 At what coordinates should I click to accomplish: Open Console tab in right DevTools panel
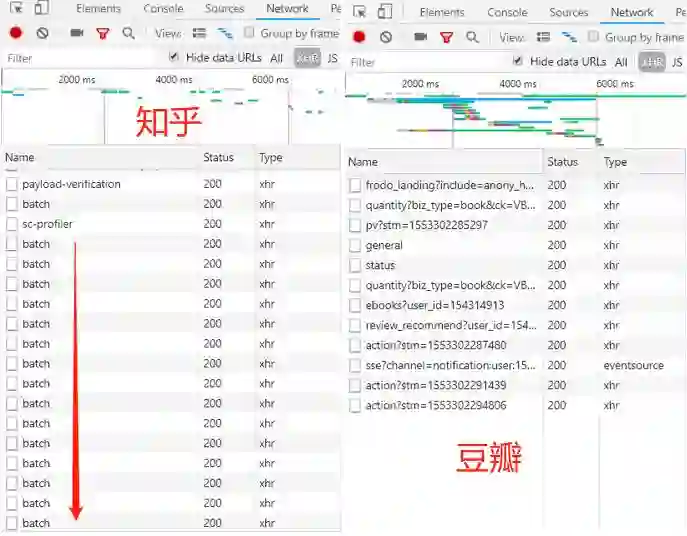pyautogui.click(x=507, y=12)
